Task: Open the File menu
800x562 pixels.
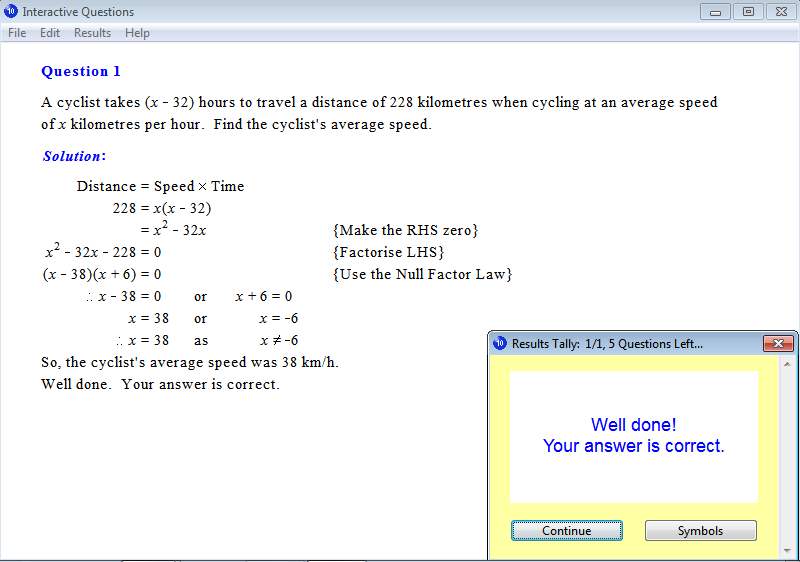Action: (x=17, y=33)
